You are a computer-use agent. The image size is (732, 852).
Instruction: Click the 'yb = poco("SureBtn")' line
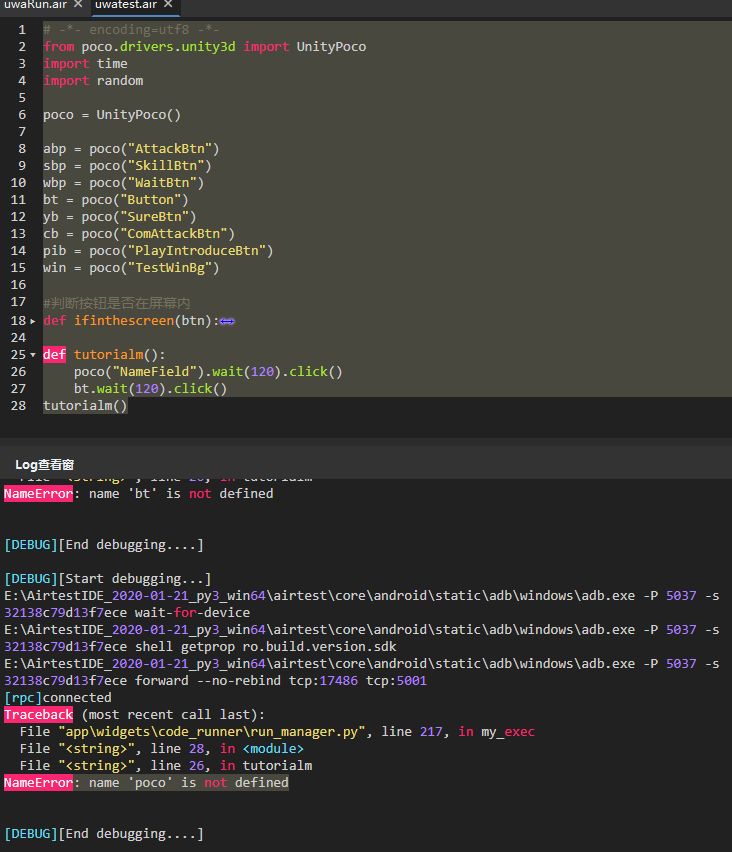coord(120,217)
